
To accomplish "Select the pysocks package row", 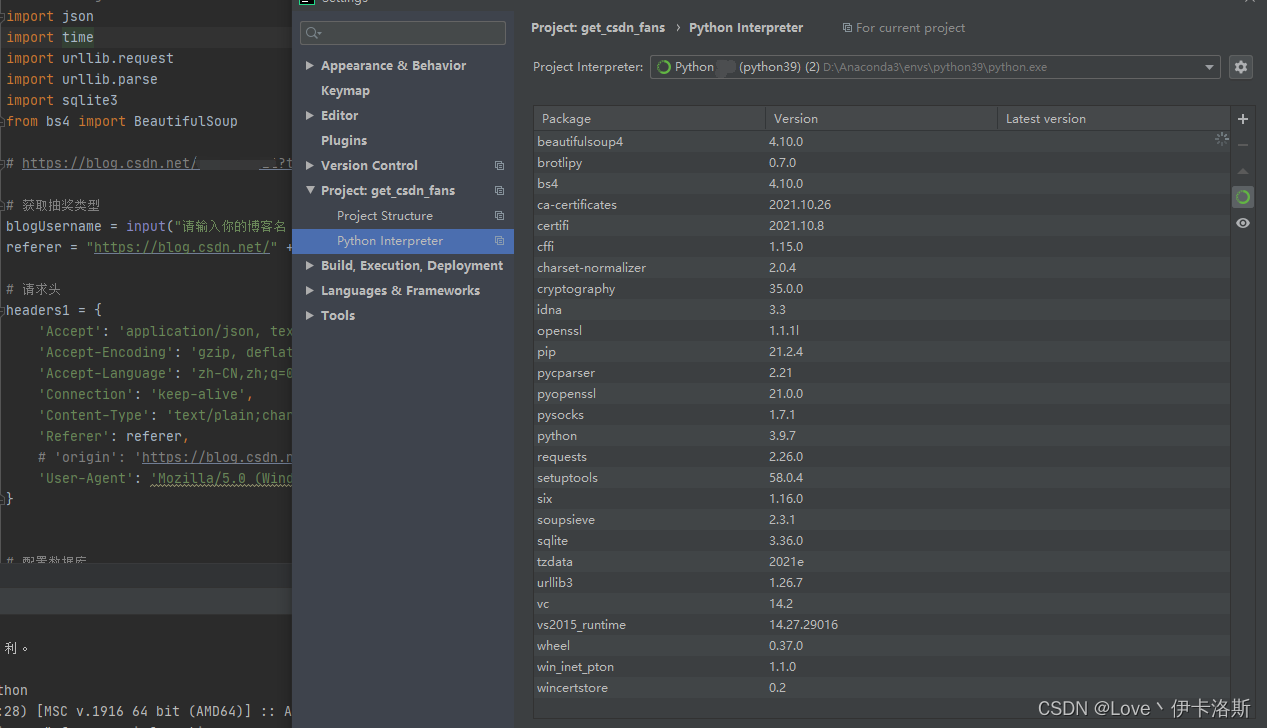I will click(881, 414).
